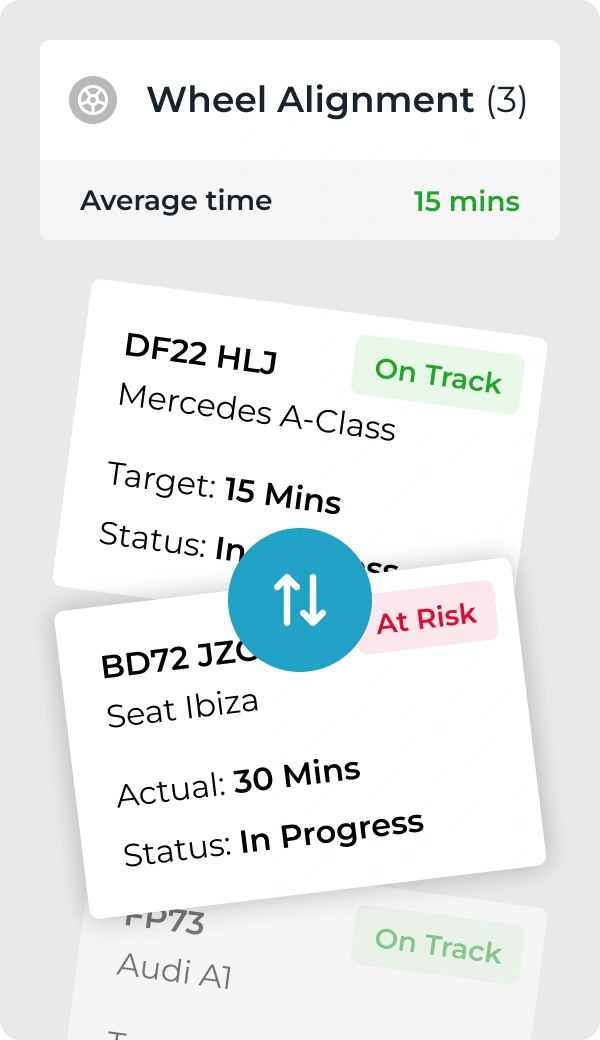Select the Audi A1 vehicle name
The width and height of the screenshot is (600, 1040).
click(x=175, y=968)
